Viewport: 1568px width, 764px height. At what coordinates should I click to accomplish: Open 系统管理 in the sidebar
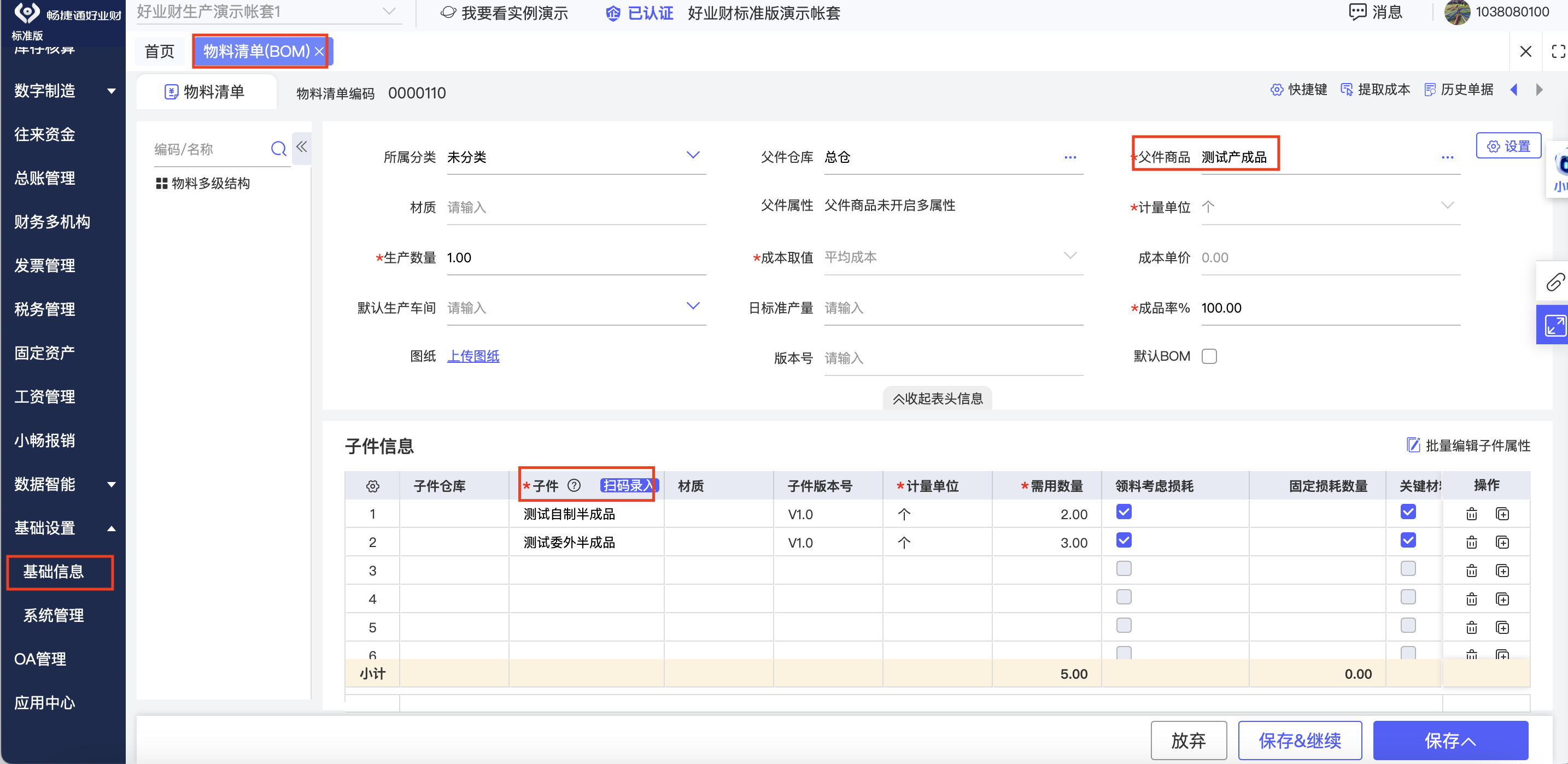(x=54, y=614)
